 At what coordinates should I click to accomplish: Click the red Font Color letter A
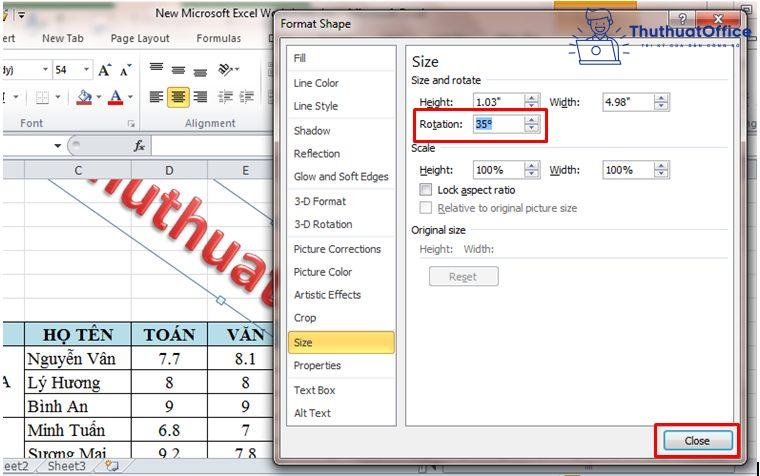click(x=115, y=97)
